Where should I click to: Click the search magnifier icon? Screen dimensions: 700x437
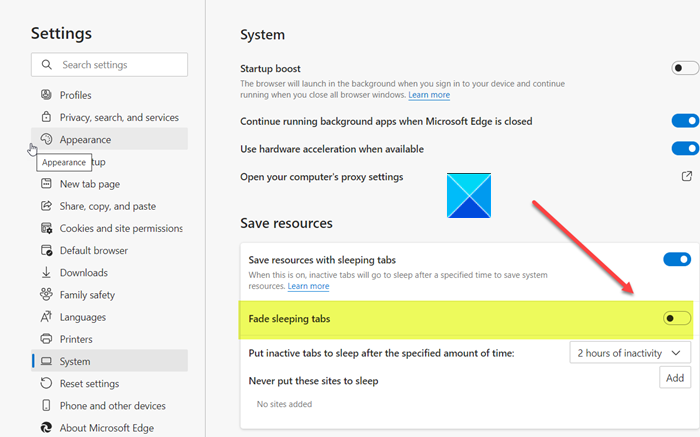click(46, 65)
